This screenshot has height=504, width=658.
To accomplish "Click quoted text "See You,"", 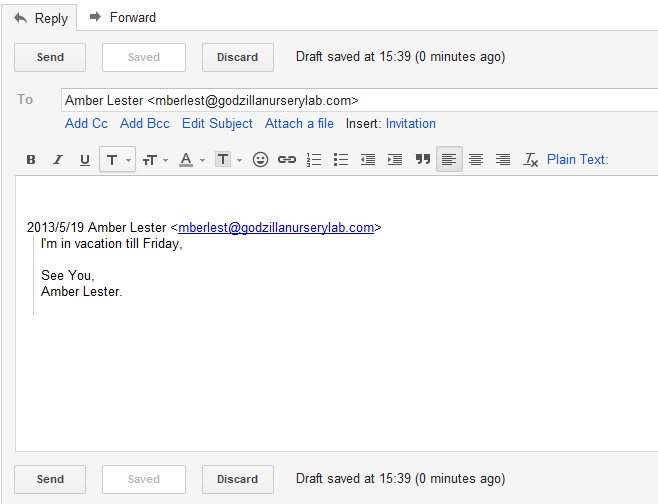I will click(x=68, y=275).
